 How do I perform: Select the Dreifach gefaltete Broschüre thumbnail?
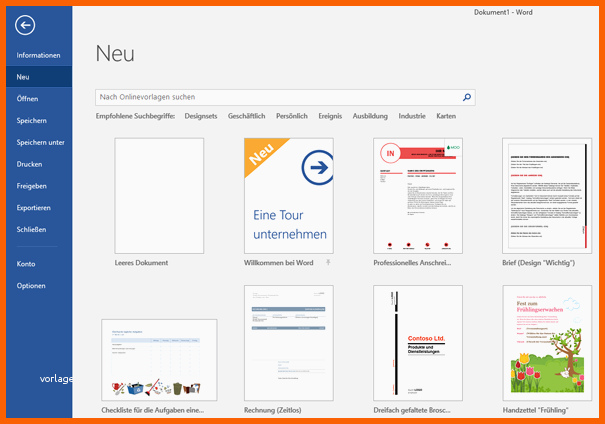click(418, 343)
